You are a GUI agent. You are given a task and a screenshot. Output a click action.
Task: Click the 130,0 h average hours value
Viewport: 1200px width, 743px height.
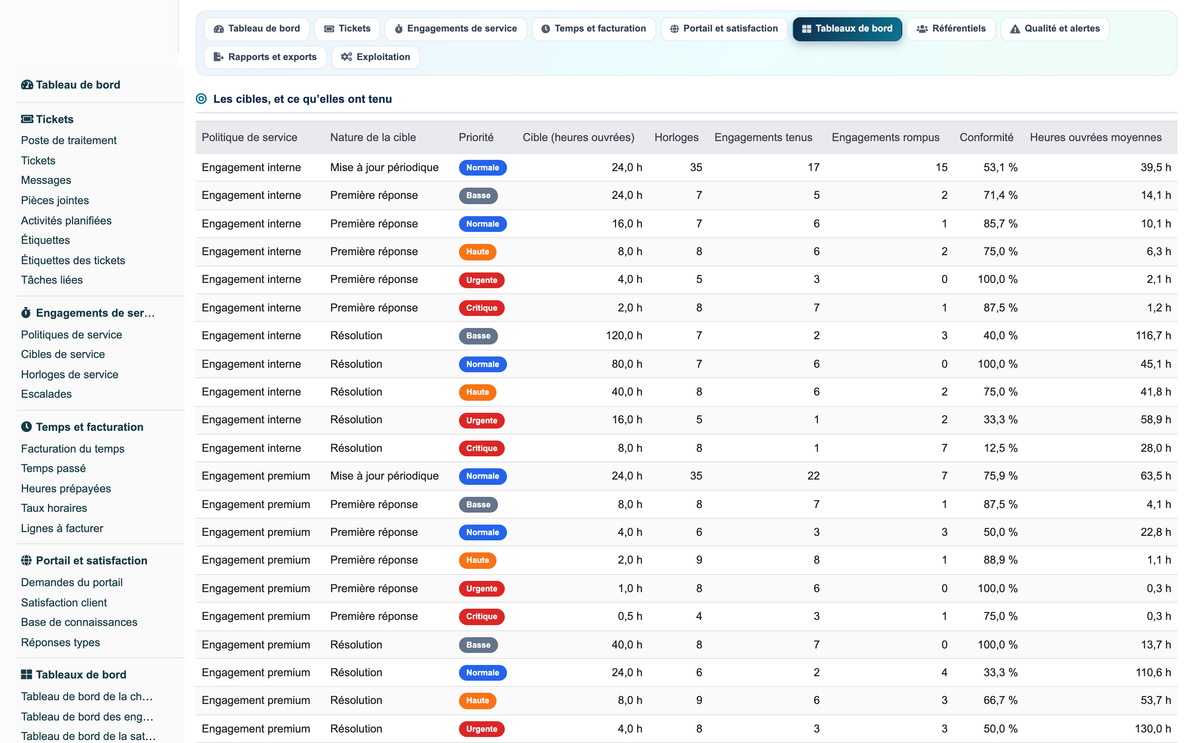coord(1153,729)
